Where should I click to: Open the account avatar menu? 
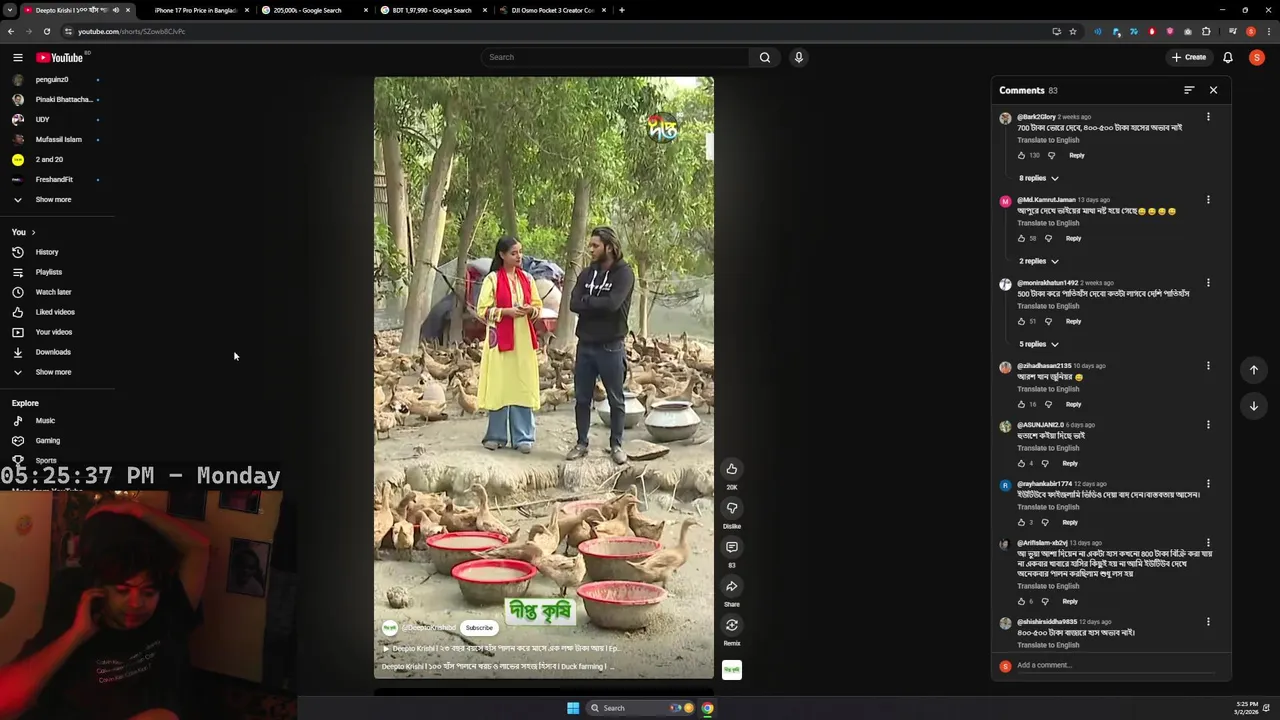coord(1257,58)
